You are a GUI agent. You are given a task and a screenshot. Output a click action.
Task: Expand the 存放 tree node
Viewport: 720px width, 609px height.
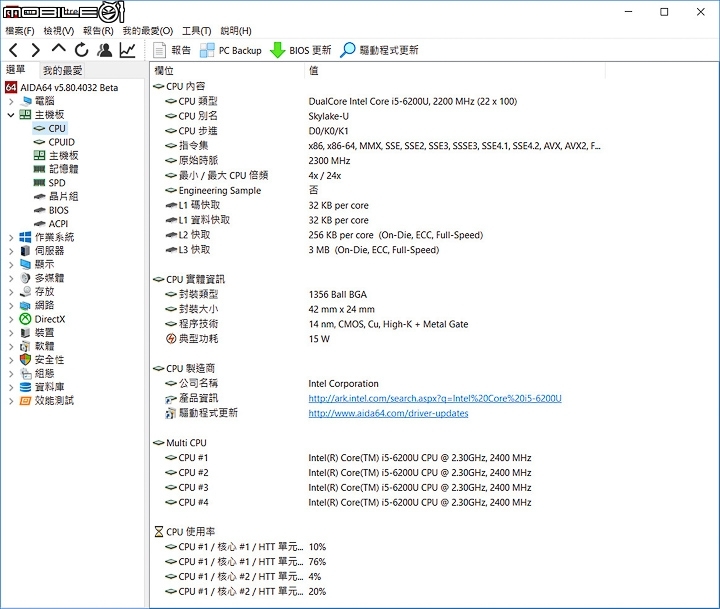(x=11, y=292)
